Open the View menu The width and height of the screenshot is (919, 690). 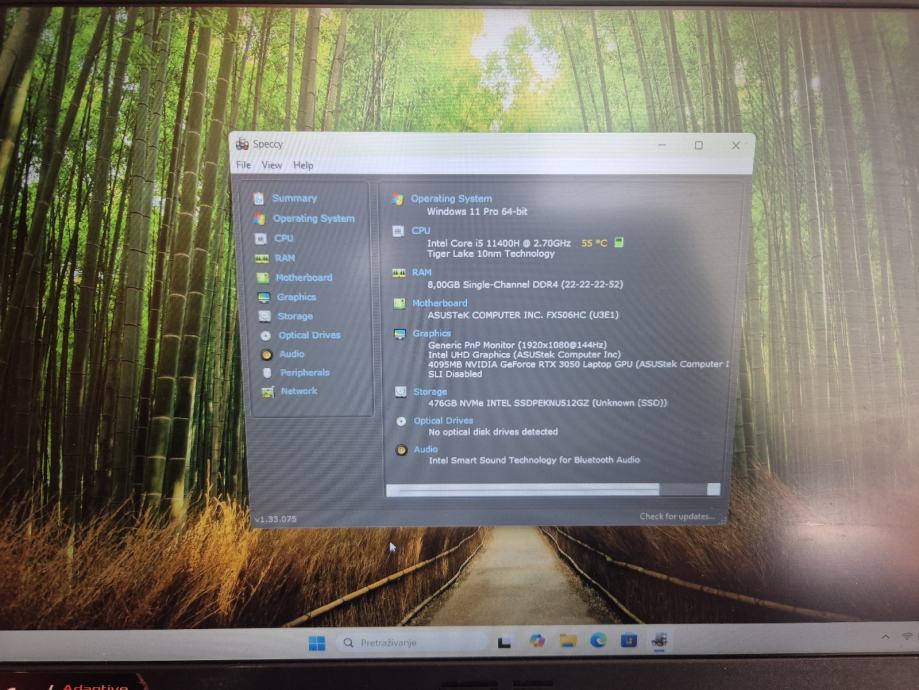coord(271,165)
